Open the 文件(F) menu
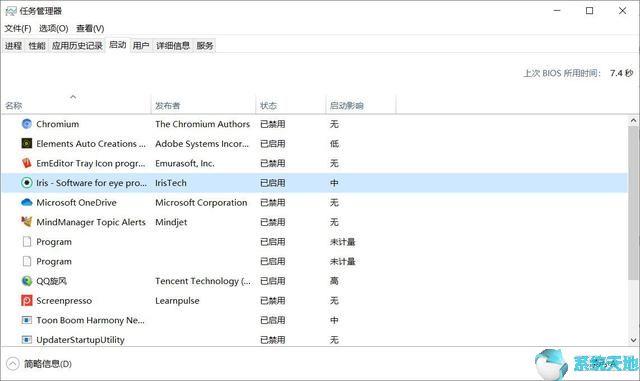 (x=18, y=28)
